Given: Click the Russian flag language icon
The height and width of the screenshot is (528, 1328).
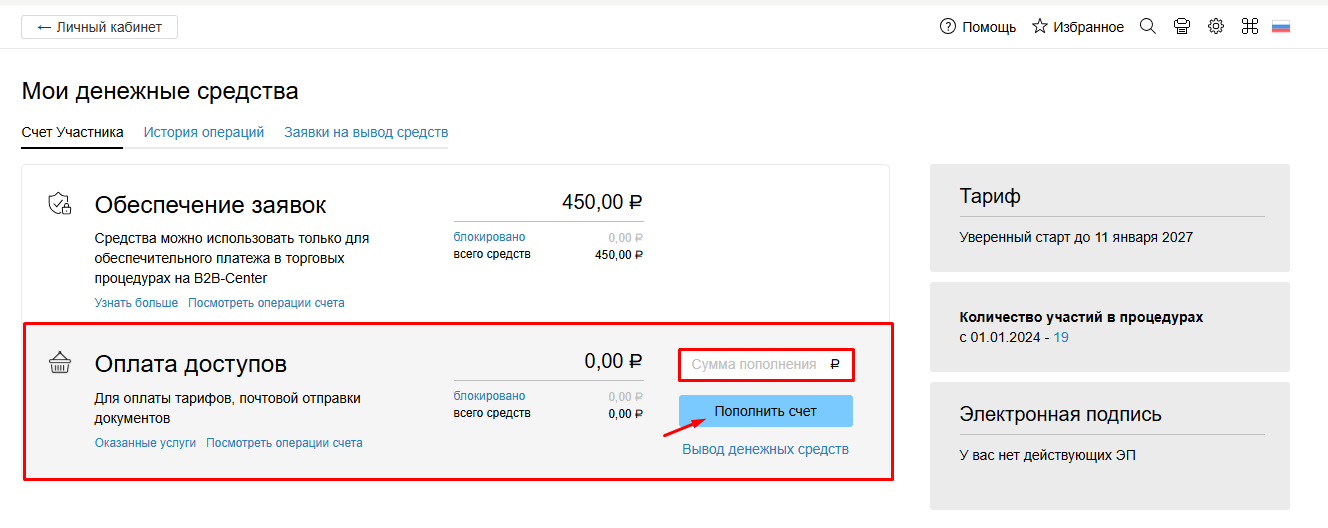Looking at the screenshot, I should (1281, 27).
